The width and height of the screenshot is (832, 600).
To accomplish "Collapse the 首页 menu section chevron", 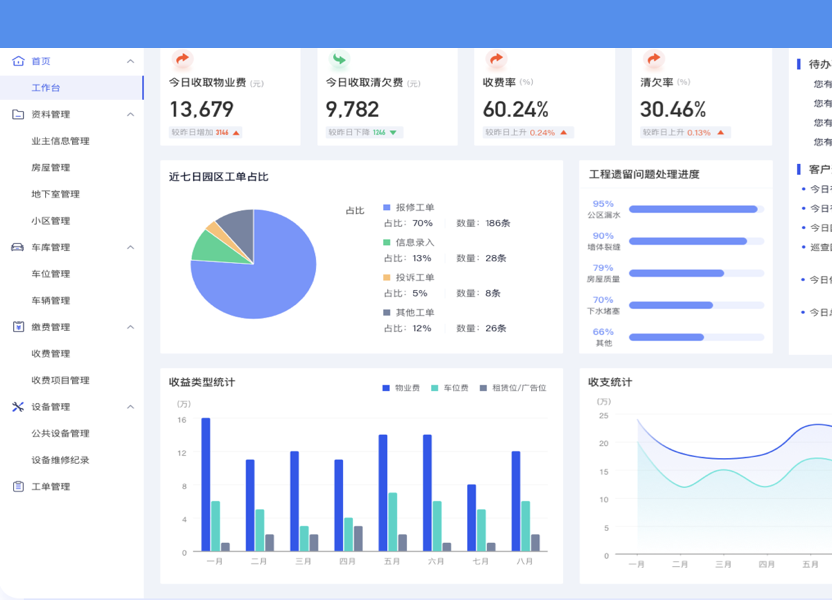I will point(131,62).
